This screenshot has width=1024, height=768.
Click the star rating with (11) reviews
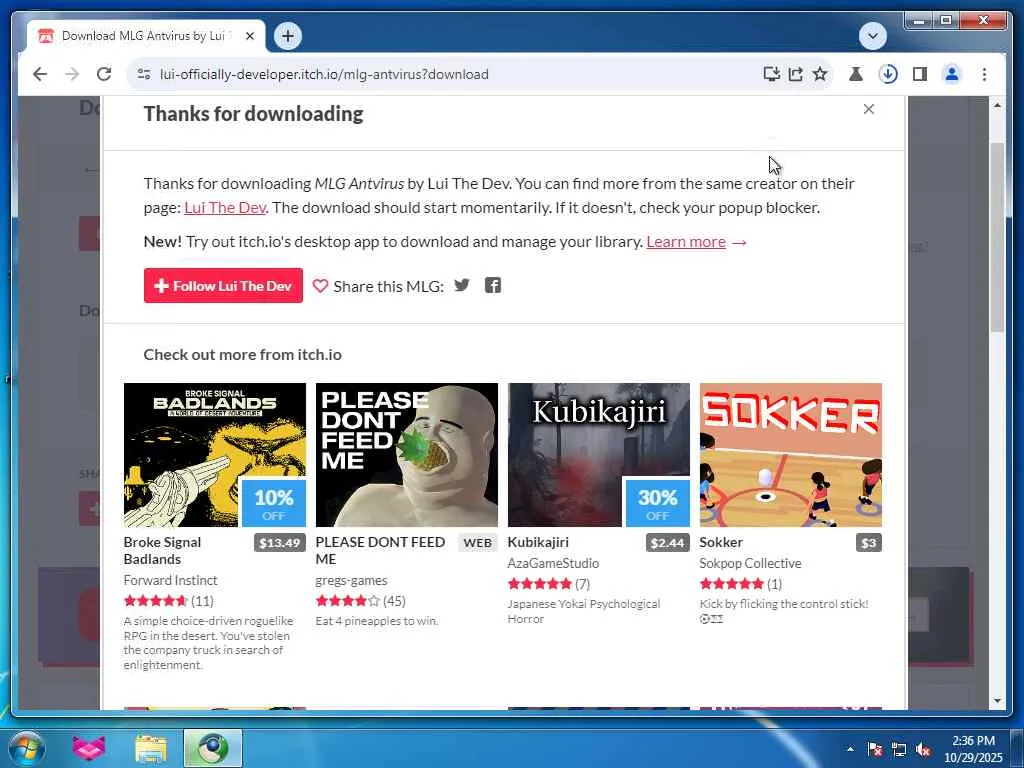point(168,601)
